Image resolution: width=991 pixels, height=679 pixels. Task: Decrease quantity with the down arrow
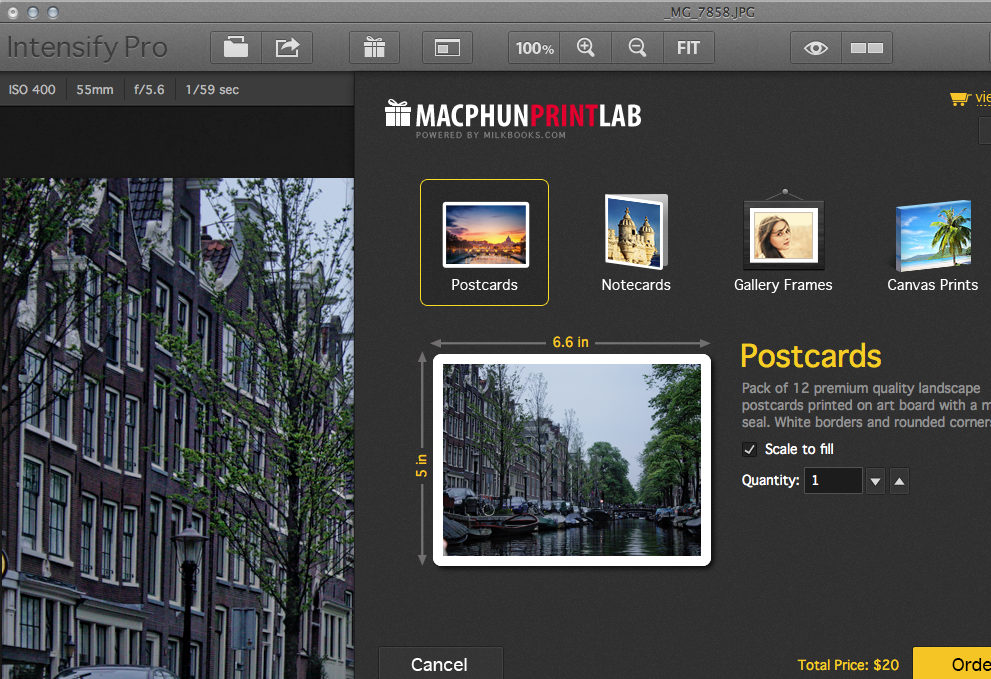pyautogui.click(x=875, y=481)
